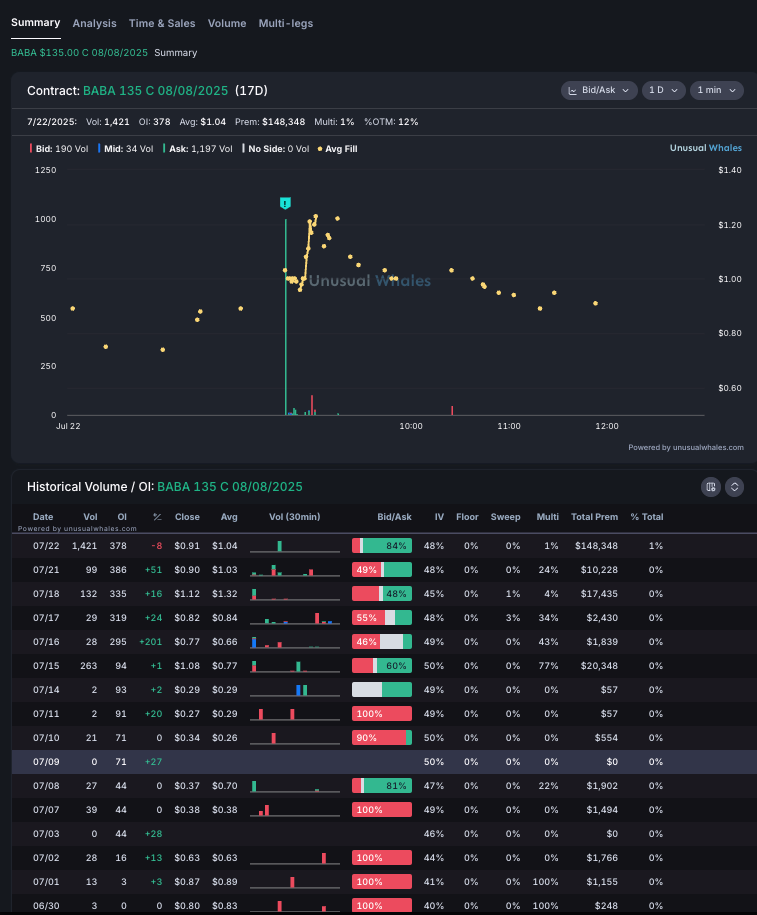
Task: Open the Time & Sales tab
Action: click(x=162, y=23)
